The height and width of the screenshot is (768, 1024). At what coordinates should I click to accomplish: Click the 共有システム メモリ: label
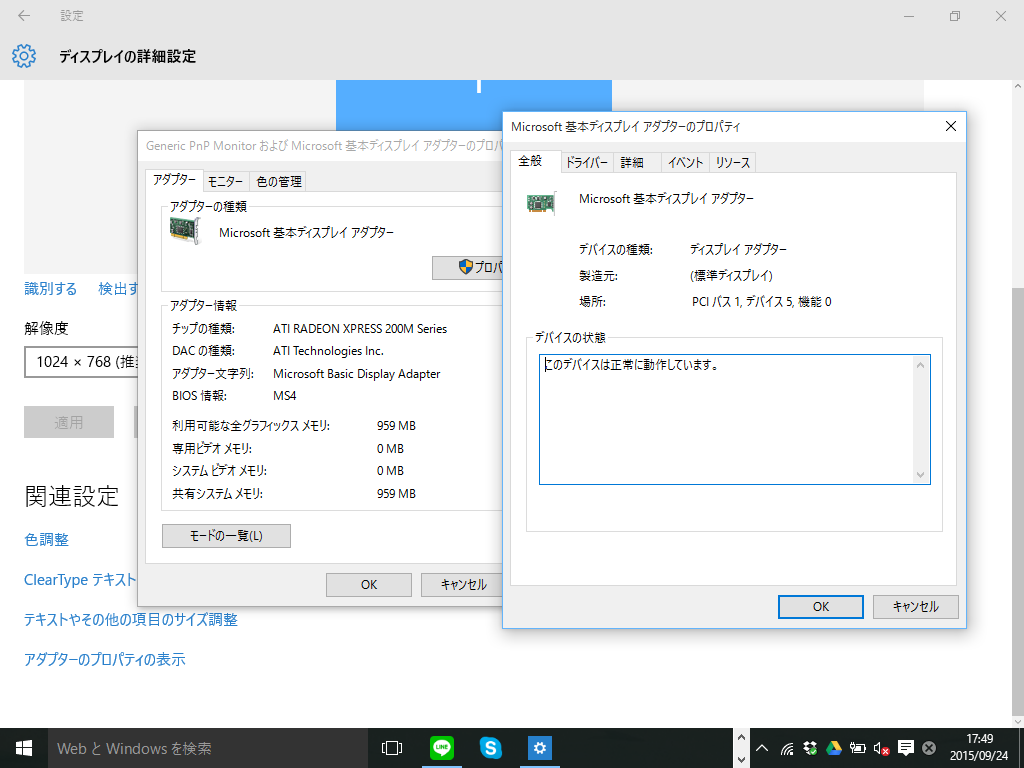coord(217,494)
